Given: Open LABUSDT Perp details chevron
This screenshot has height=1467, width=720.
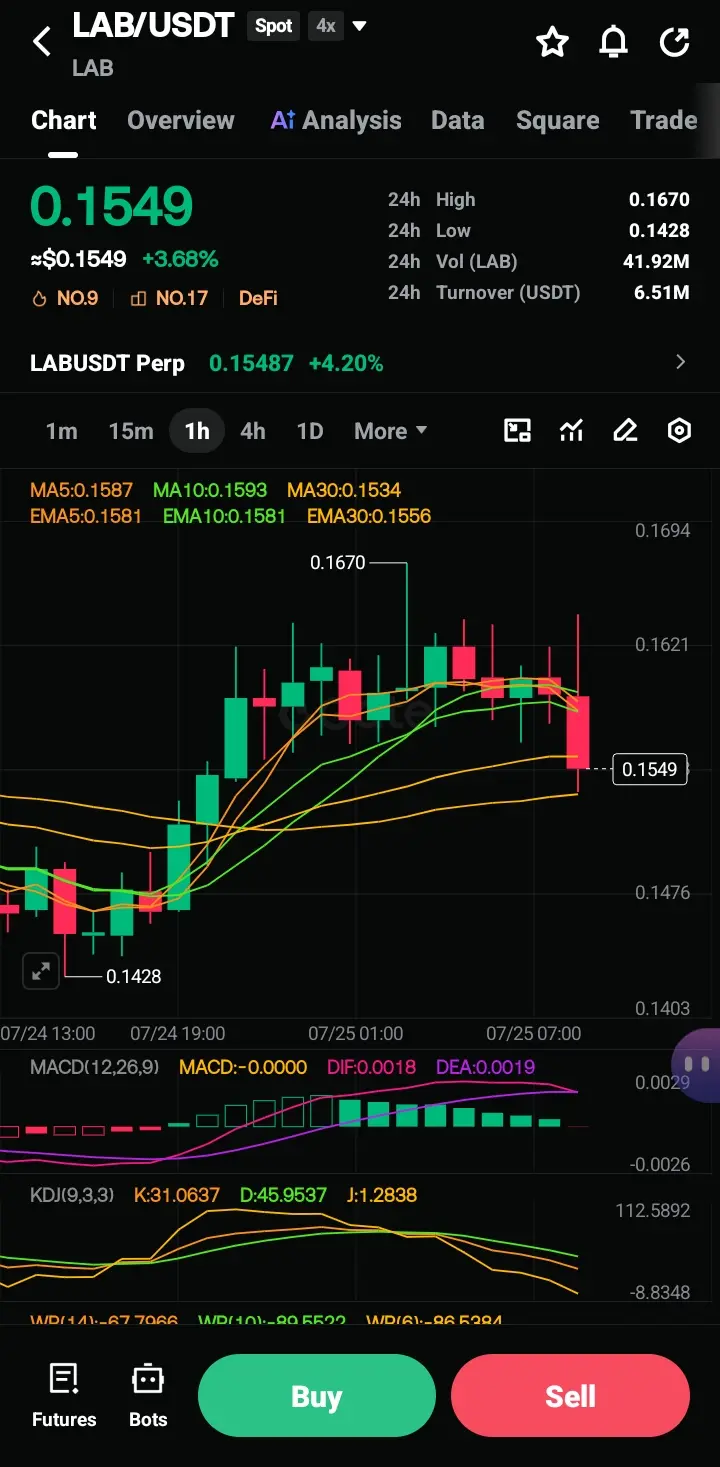Looking at the screenshot, I should (x=681, y=362).
